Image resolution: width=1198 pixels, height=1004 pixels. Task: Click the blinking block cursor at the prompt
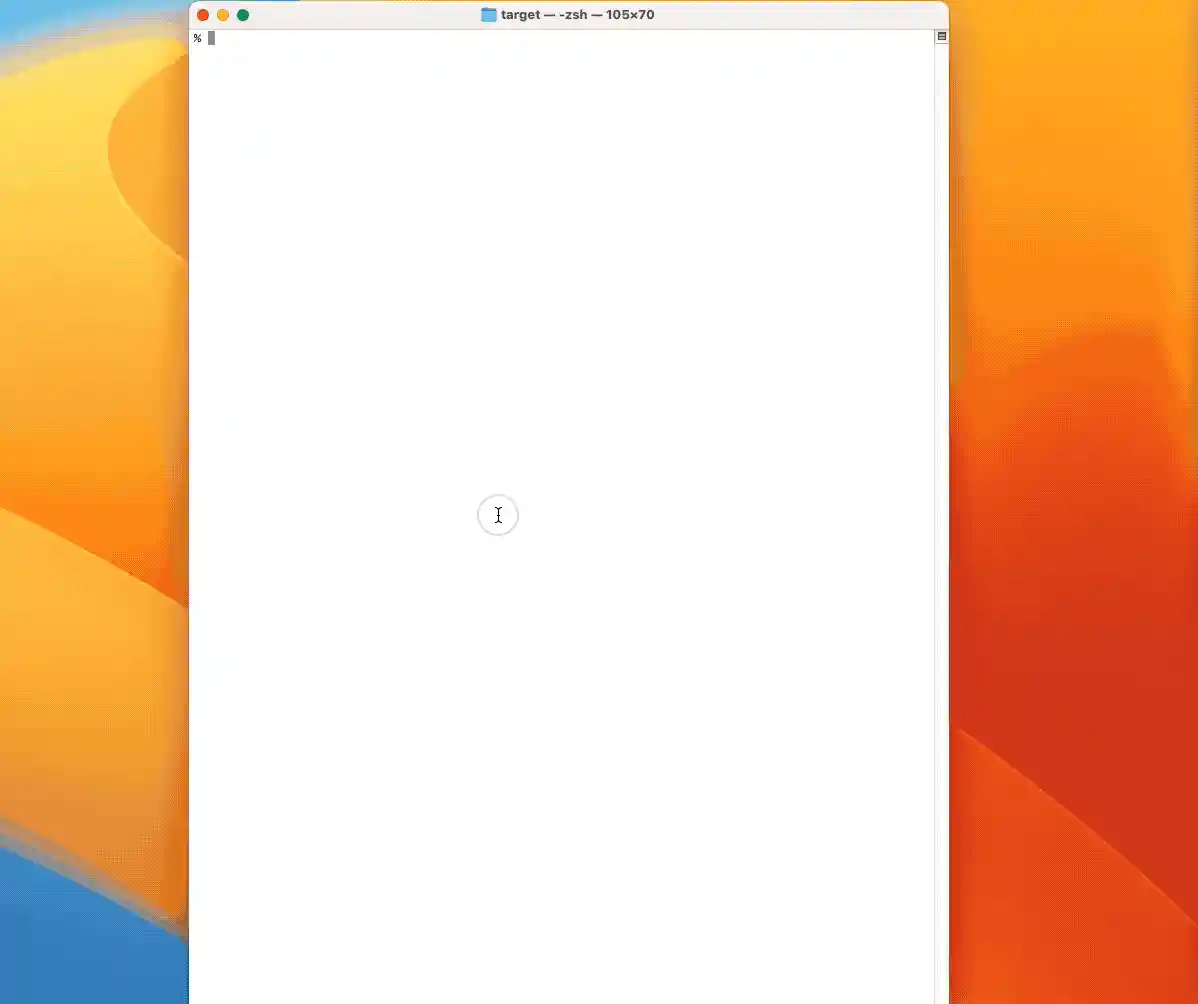point(210,38)
